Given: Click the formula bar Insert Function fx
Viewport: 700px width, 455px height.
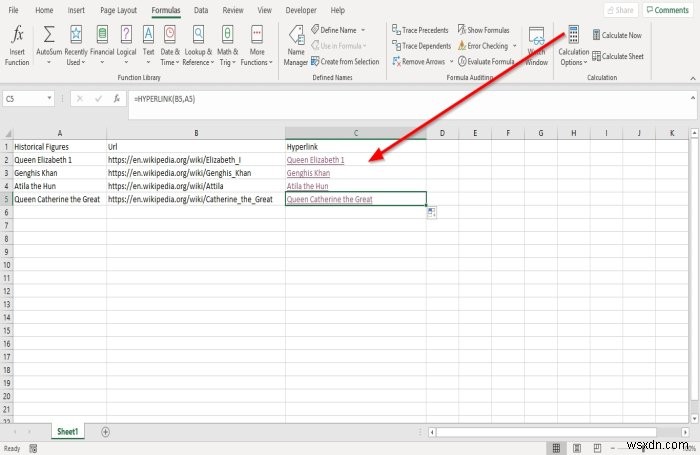Looking at the screenshot, I should click(117, 99).
